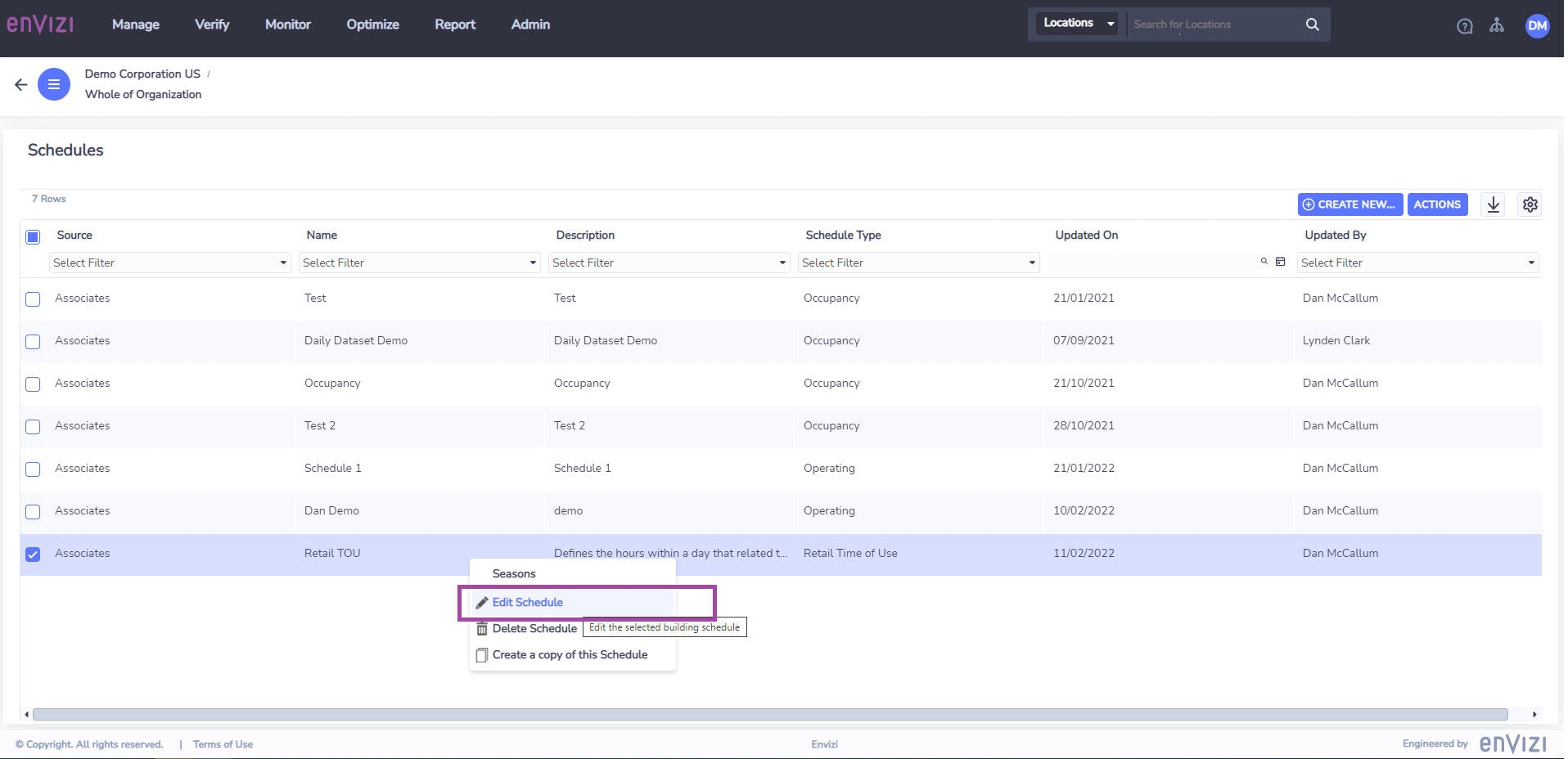This screenshot has width=1568, height=759.
Task: Click the Edit Schedule pencil icon
Action: click(x=482, y=603)
